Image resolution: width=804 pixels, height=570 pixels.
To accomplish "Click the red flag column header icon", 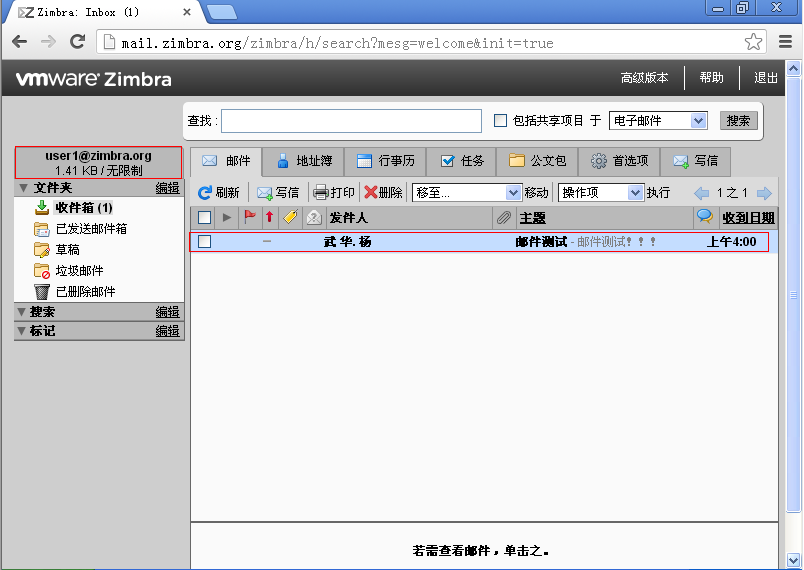I will (x=250, y=217).
